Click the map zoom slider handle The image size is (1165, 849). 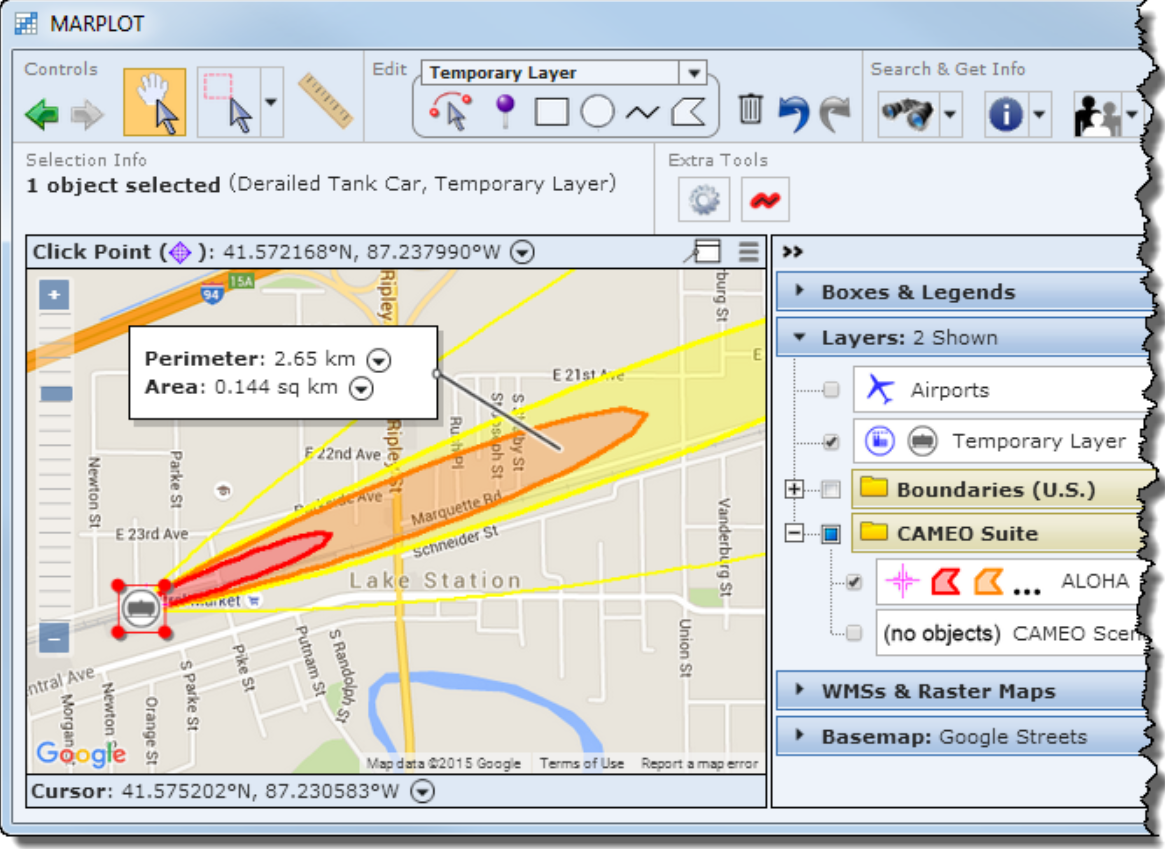point(56,394)
